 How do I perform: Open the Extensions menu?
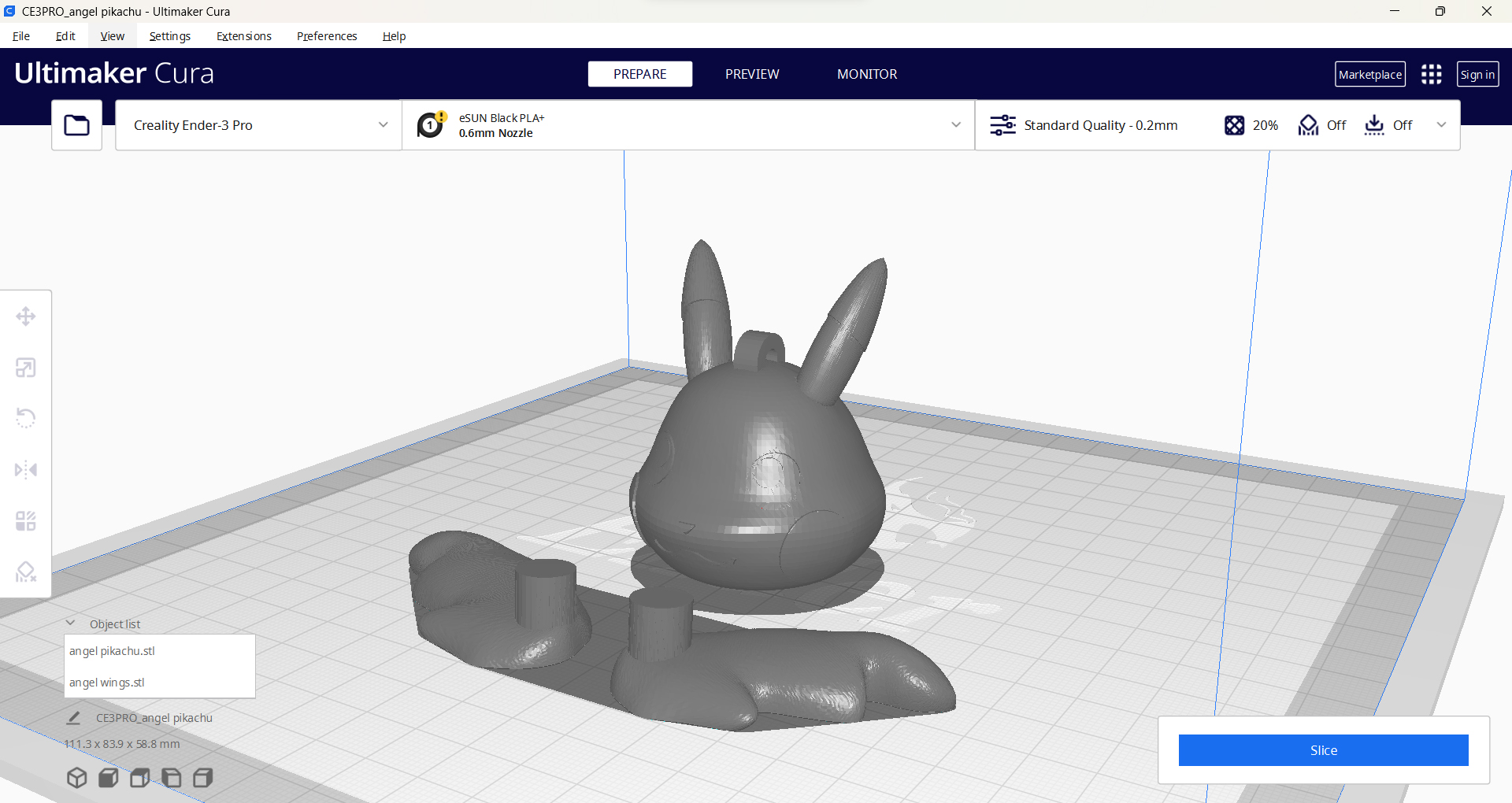click(243, 36)
